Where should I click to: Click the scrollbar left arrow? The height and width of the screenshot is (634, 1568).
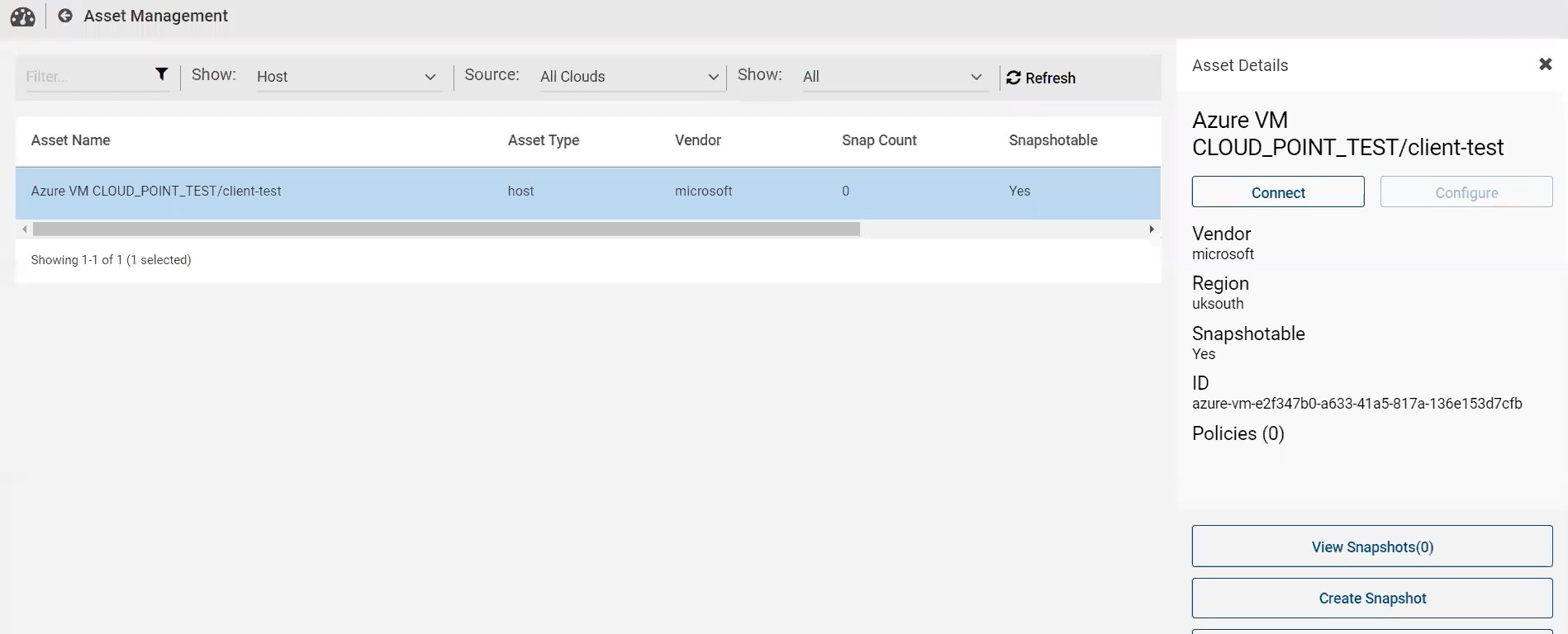pos(25,229)
